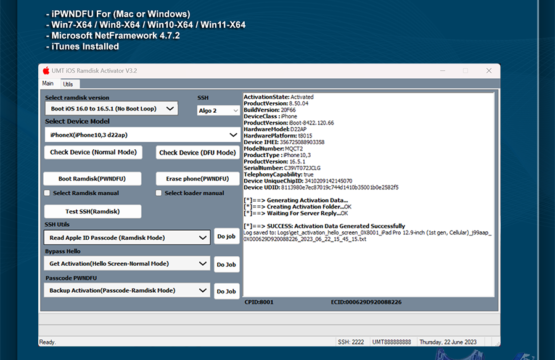The image size is (555, 360).
Task: Click 'CPID:8001' label below log
Action: (259, 302)
